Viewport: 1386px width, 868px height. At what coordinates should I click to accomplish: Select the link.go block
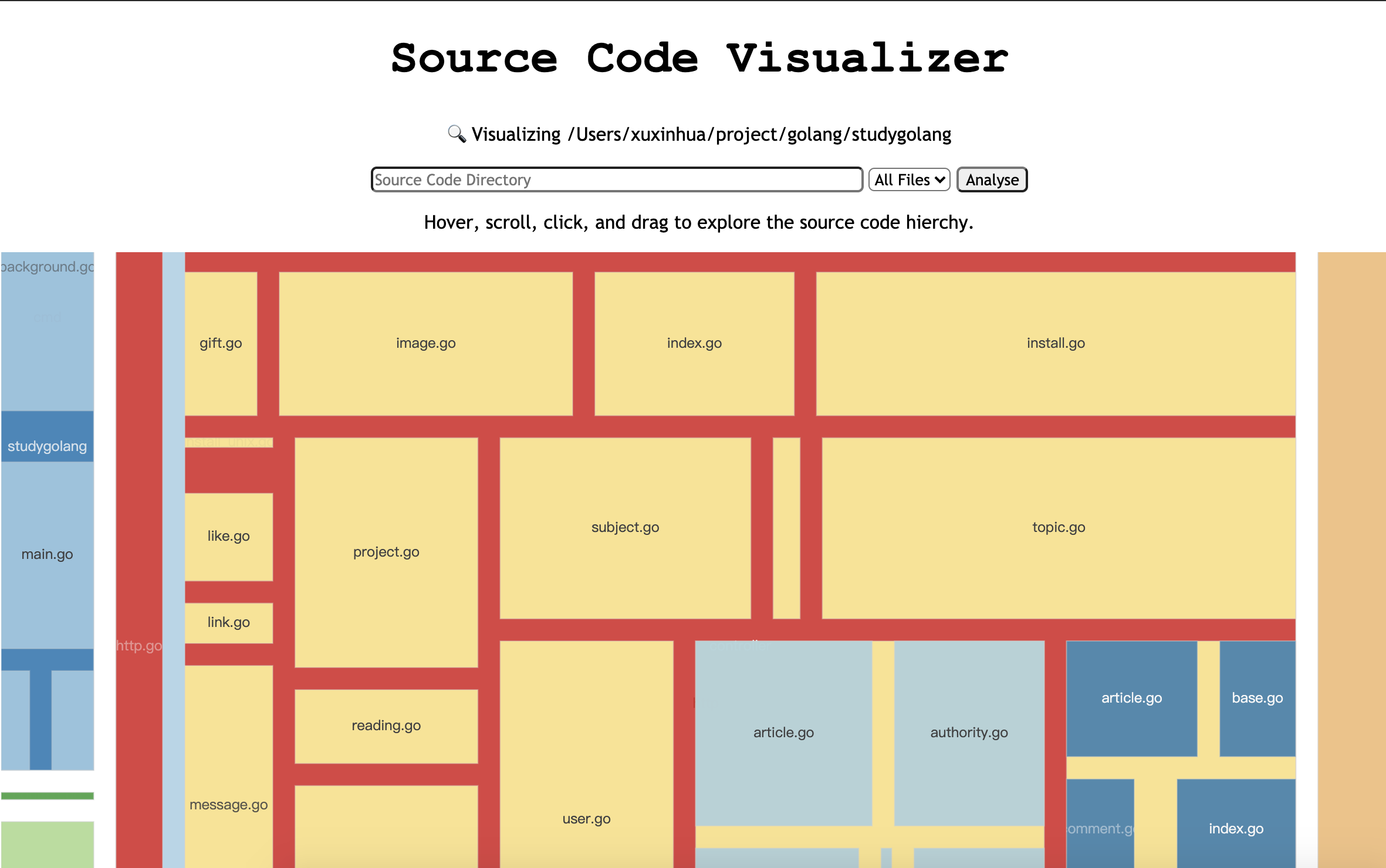[228, 622]
